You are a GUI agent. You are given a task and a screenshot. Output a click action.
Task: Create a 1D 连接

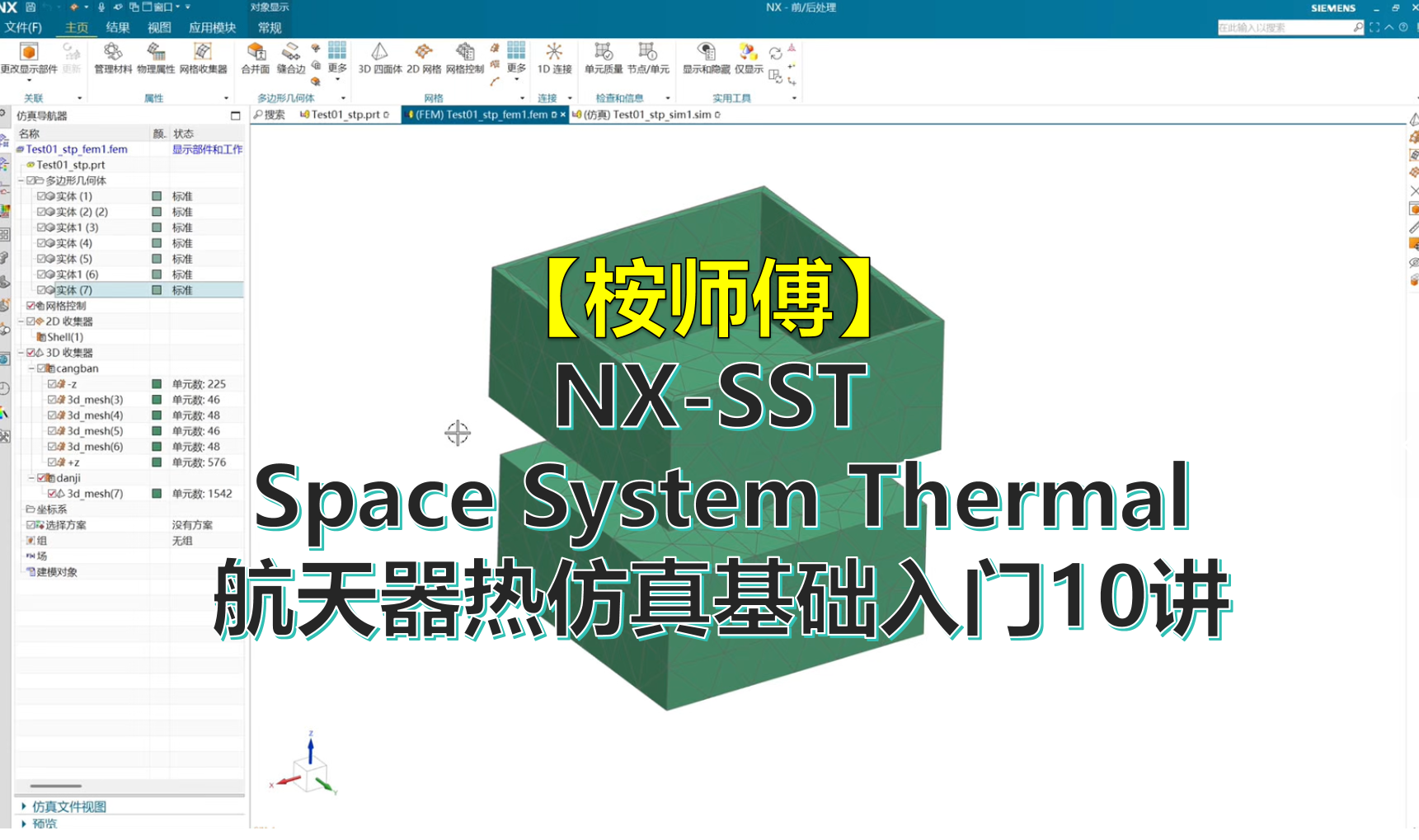tap(554, 57)
